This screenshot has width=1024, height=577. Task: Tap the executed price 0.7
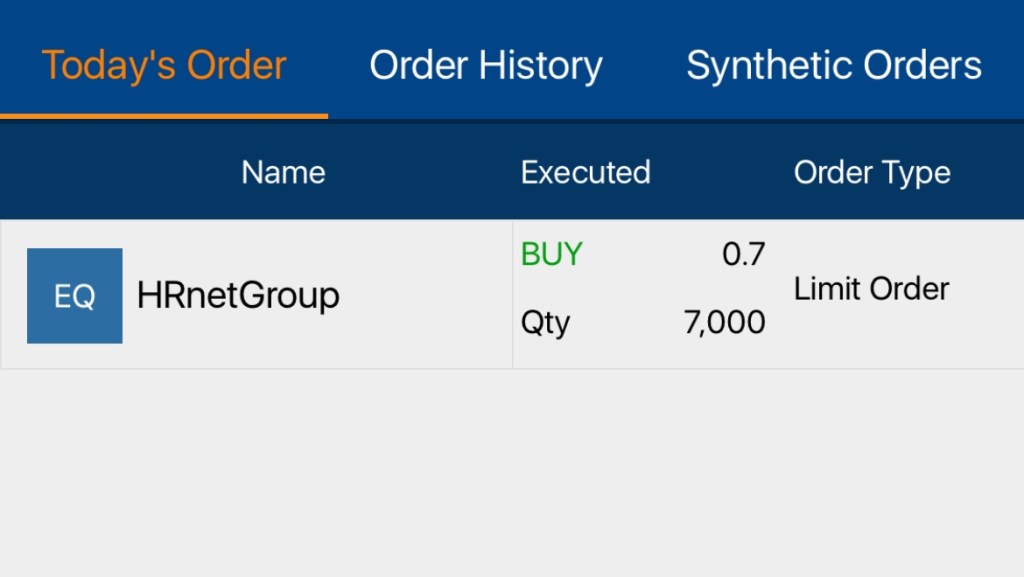(743, 255)
